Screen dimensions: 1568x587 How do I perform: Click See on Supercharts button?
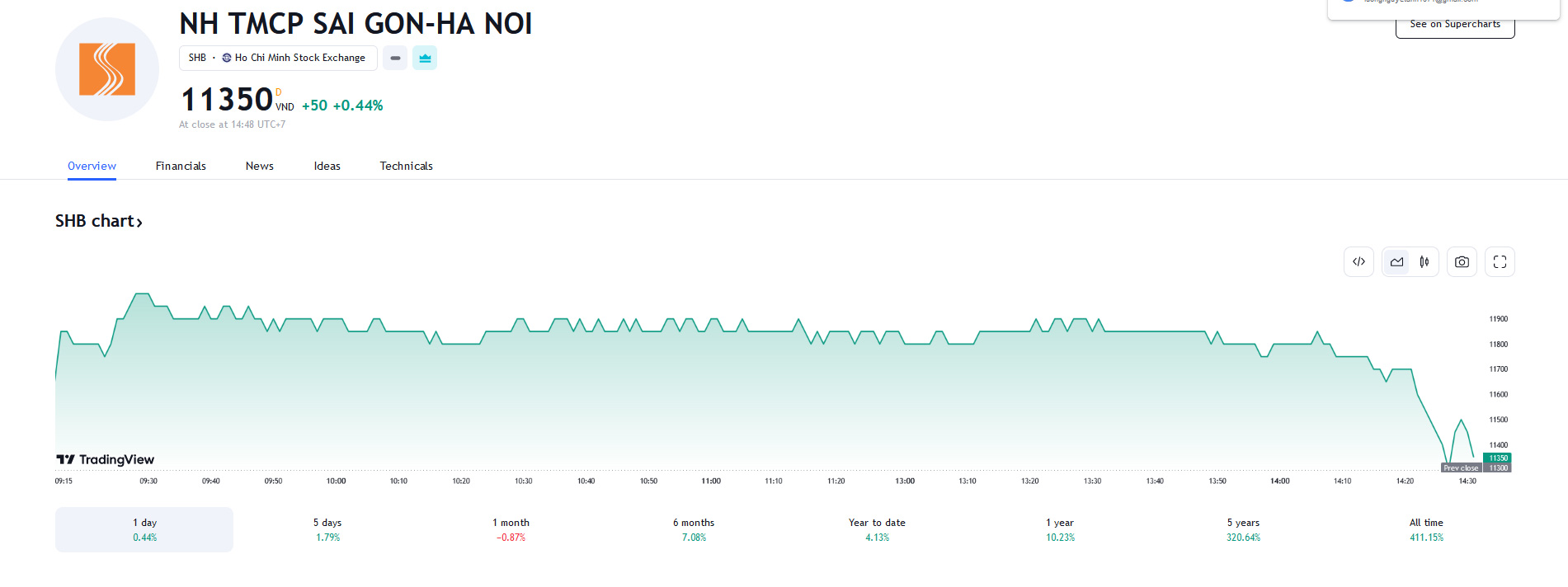(1454, 25)
